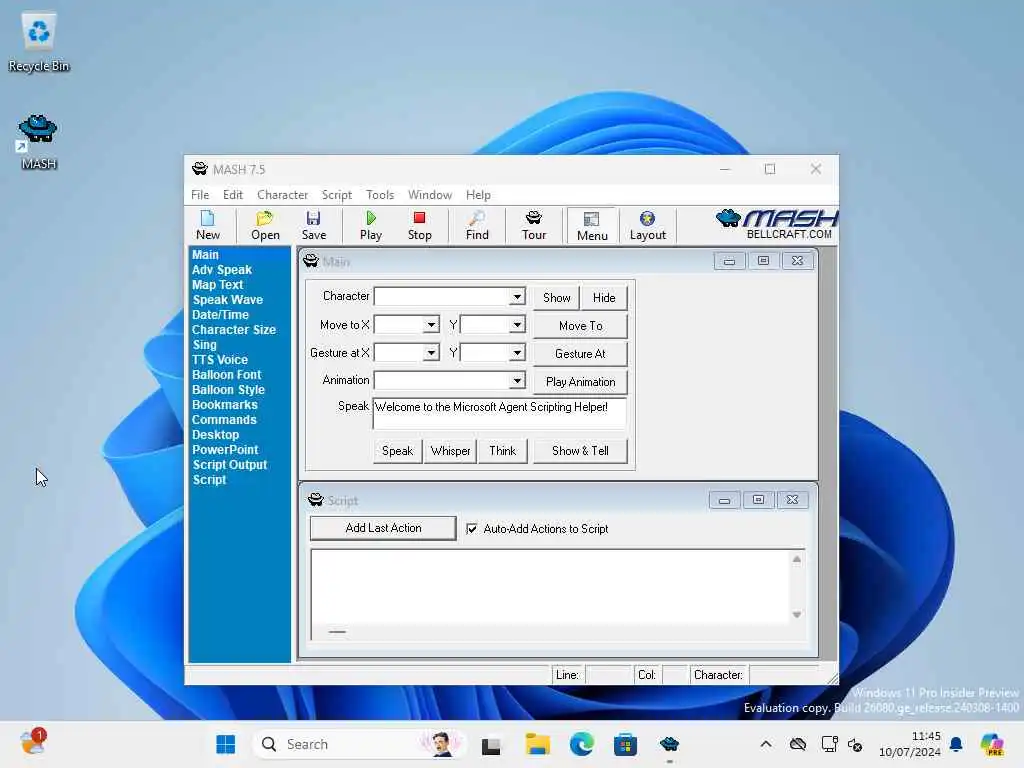Open notification bell in tray
Image resolution: width=1024 pixels, height=768 pixels.
point(956,744)
